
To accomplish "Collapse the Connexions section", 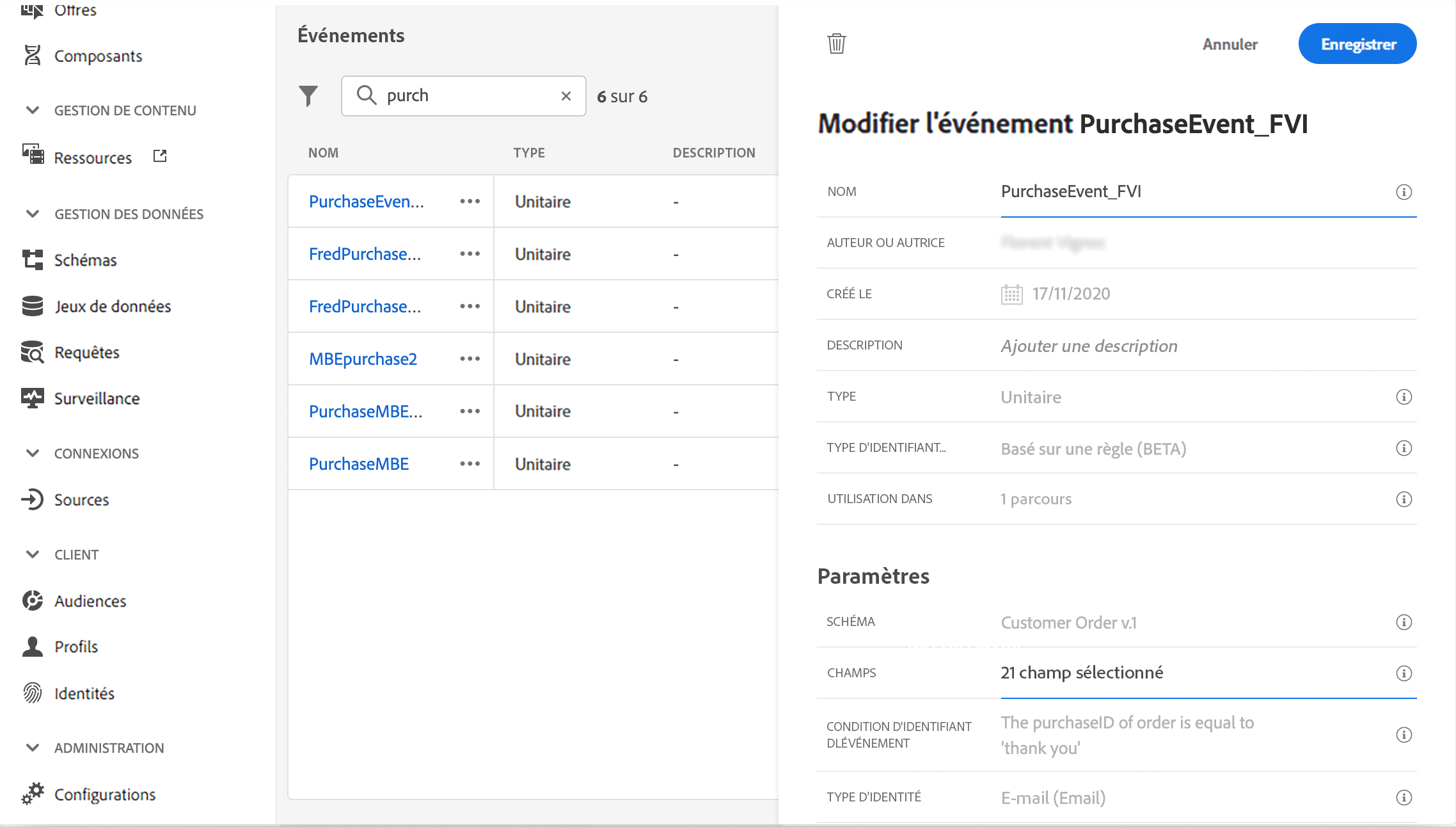I will pyautogui.click(x=33, y=453).
